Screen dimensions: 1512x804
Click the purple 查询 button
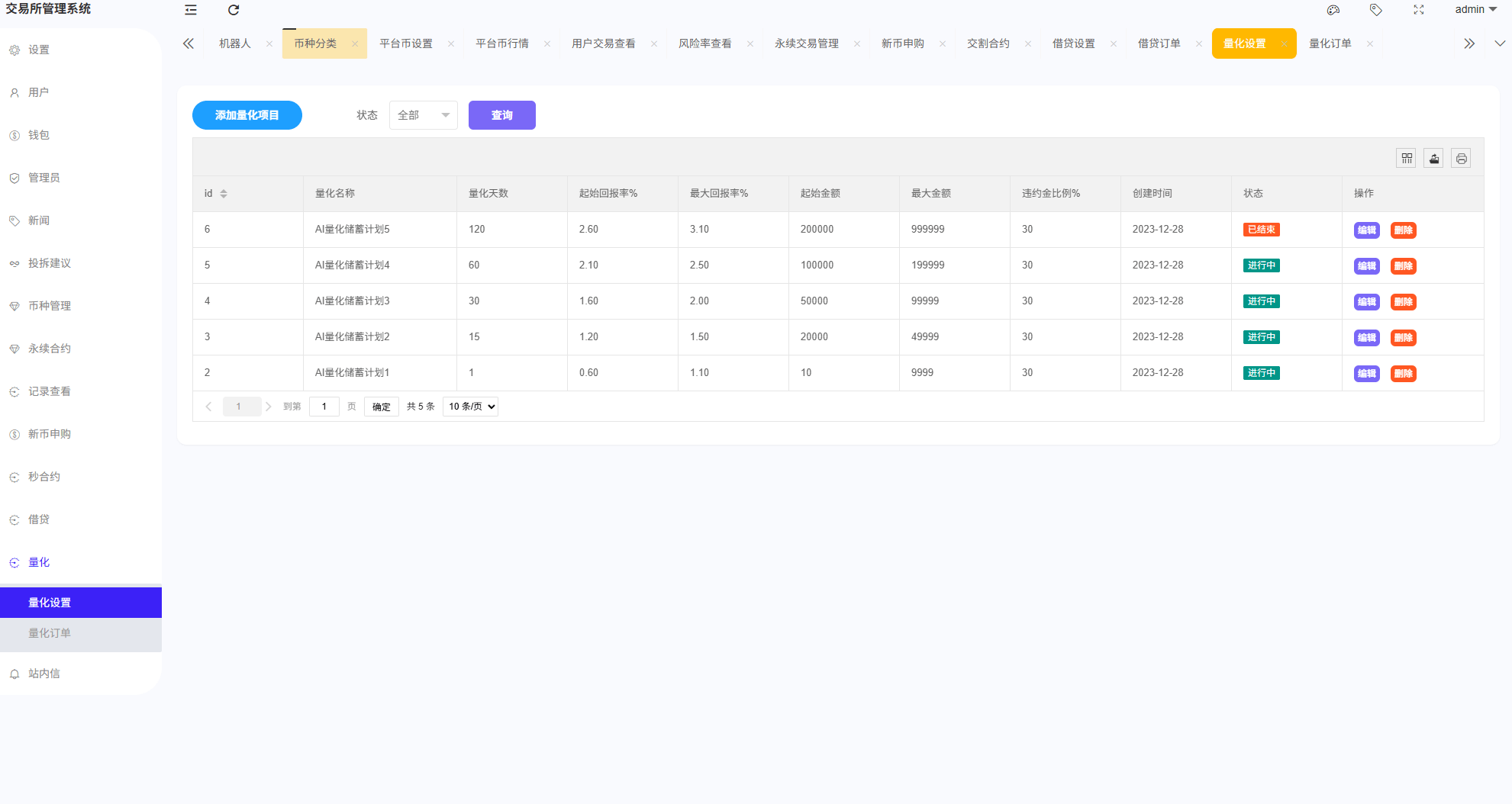click(x=501, y=115)
